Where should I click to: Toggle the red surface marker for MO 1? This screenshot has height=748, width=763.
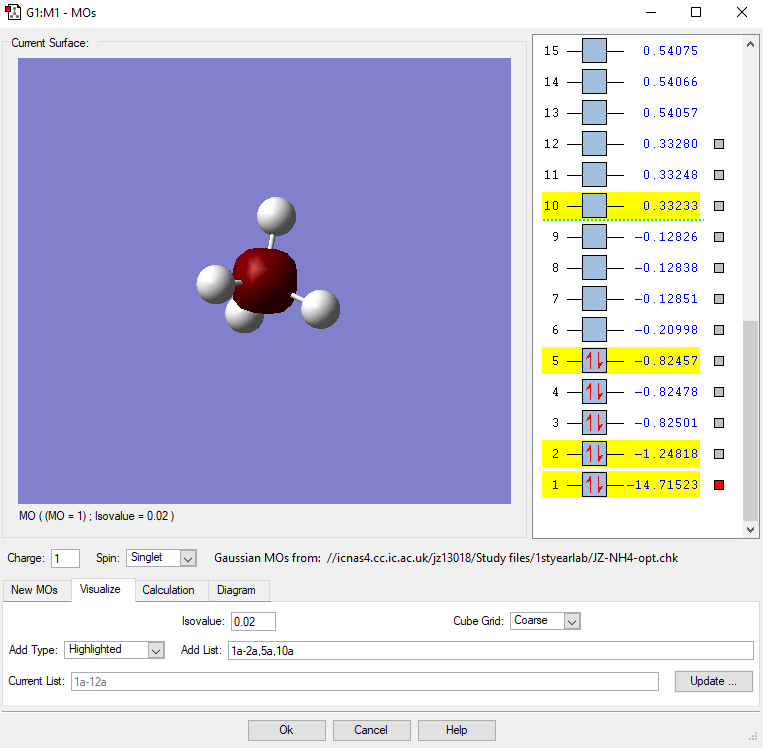coord(718,485)
